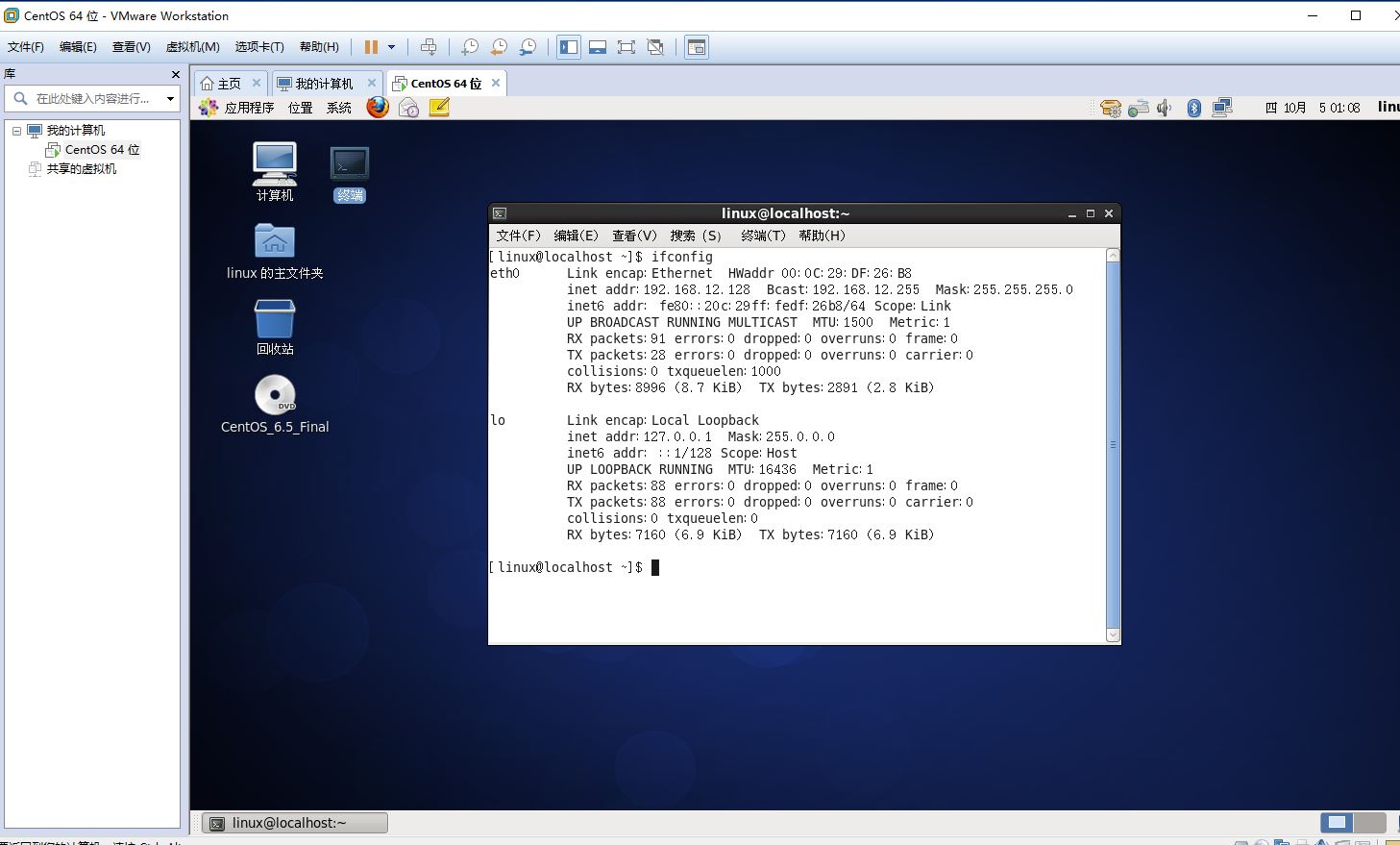
Task: Click linux@localhost:~ taskbar button
Action: click(x=294, y=823)
